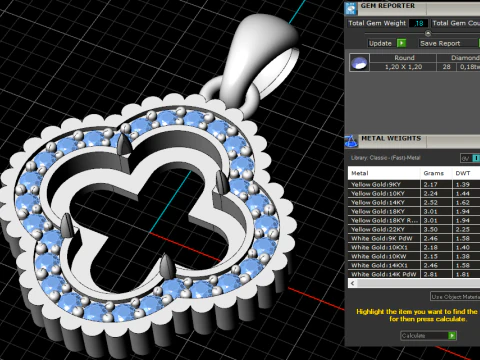
Task: Sort by the DWT column header
Action: pos(466,173)
